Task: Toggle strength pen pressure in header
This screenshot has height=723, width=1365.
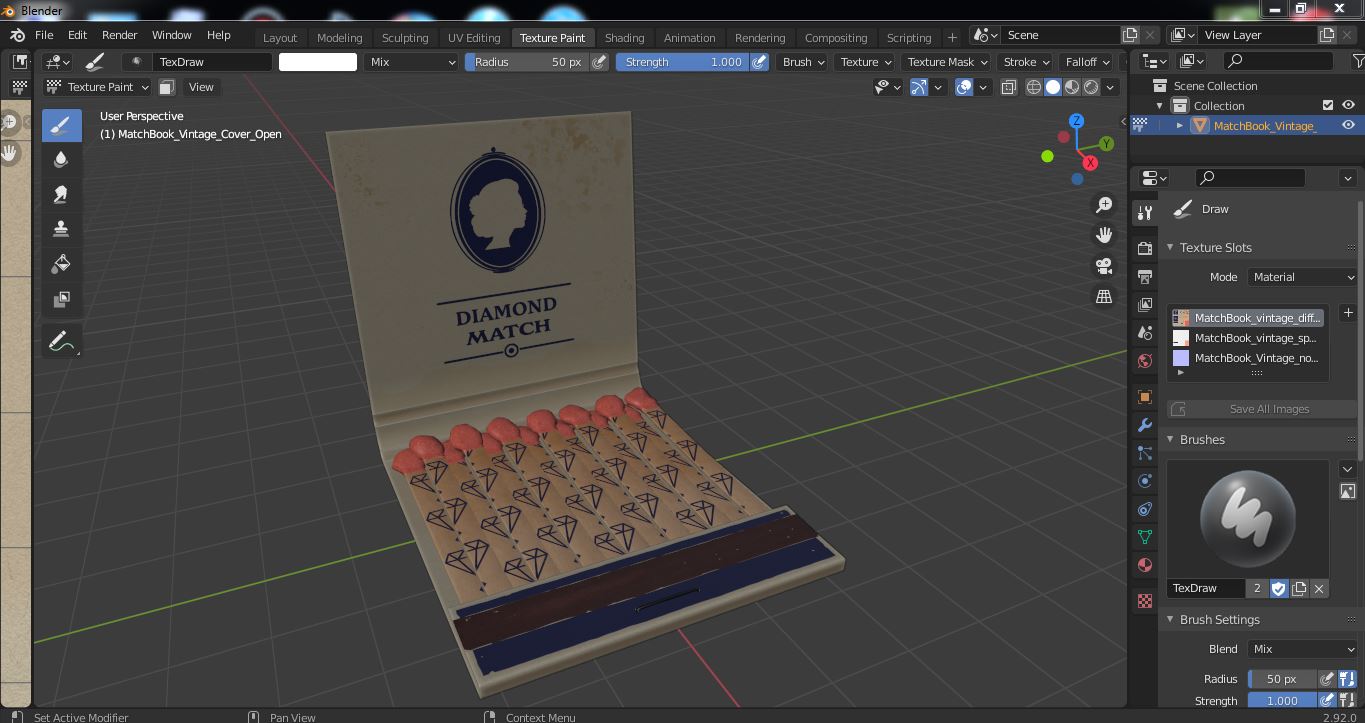Action: point(759,62)
